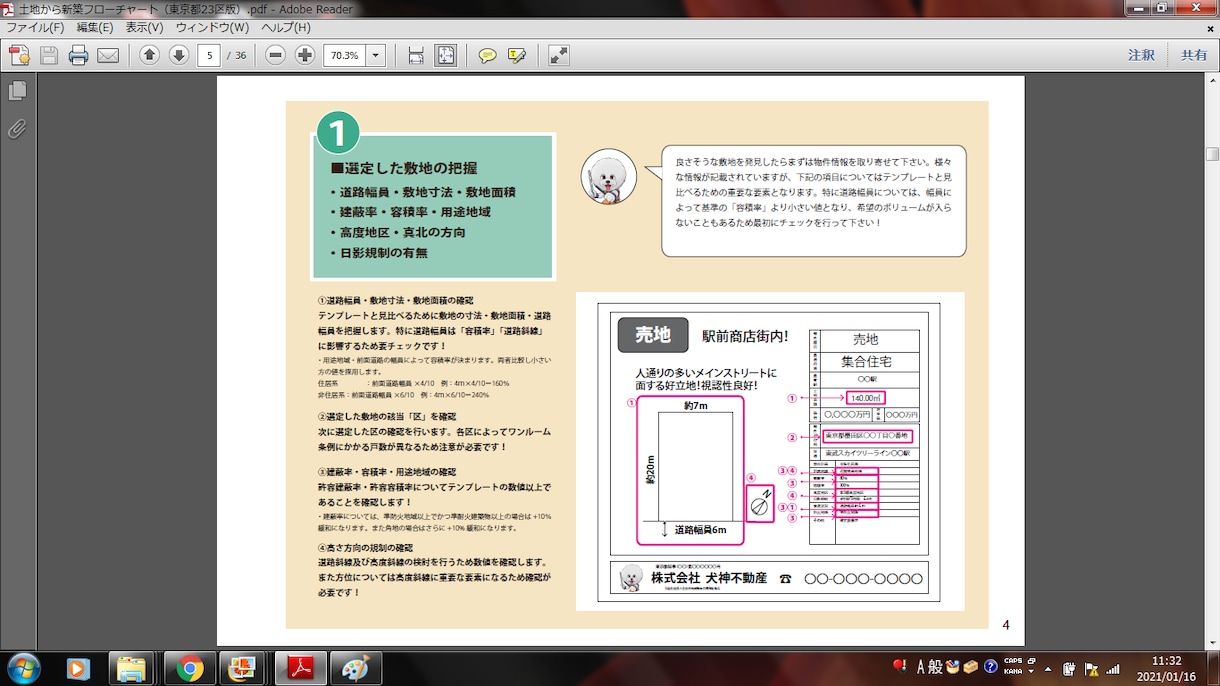Open the 注釈 comment pane

tap(1141, 55)
